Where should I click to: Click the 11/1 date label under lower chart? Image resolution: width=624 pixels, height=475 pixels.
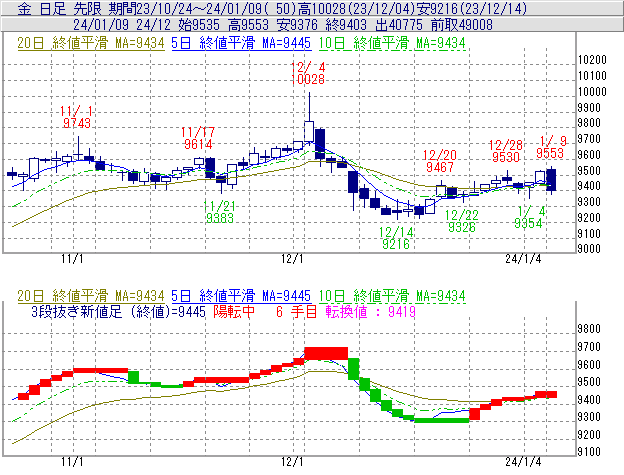pos(72,461)
